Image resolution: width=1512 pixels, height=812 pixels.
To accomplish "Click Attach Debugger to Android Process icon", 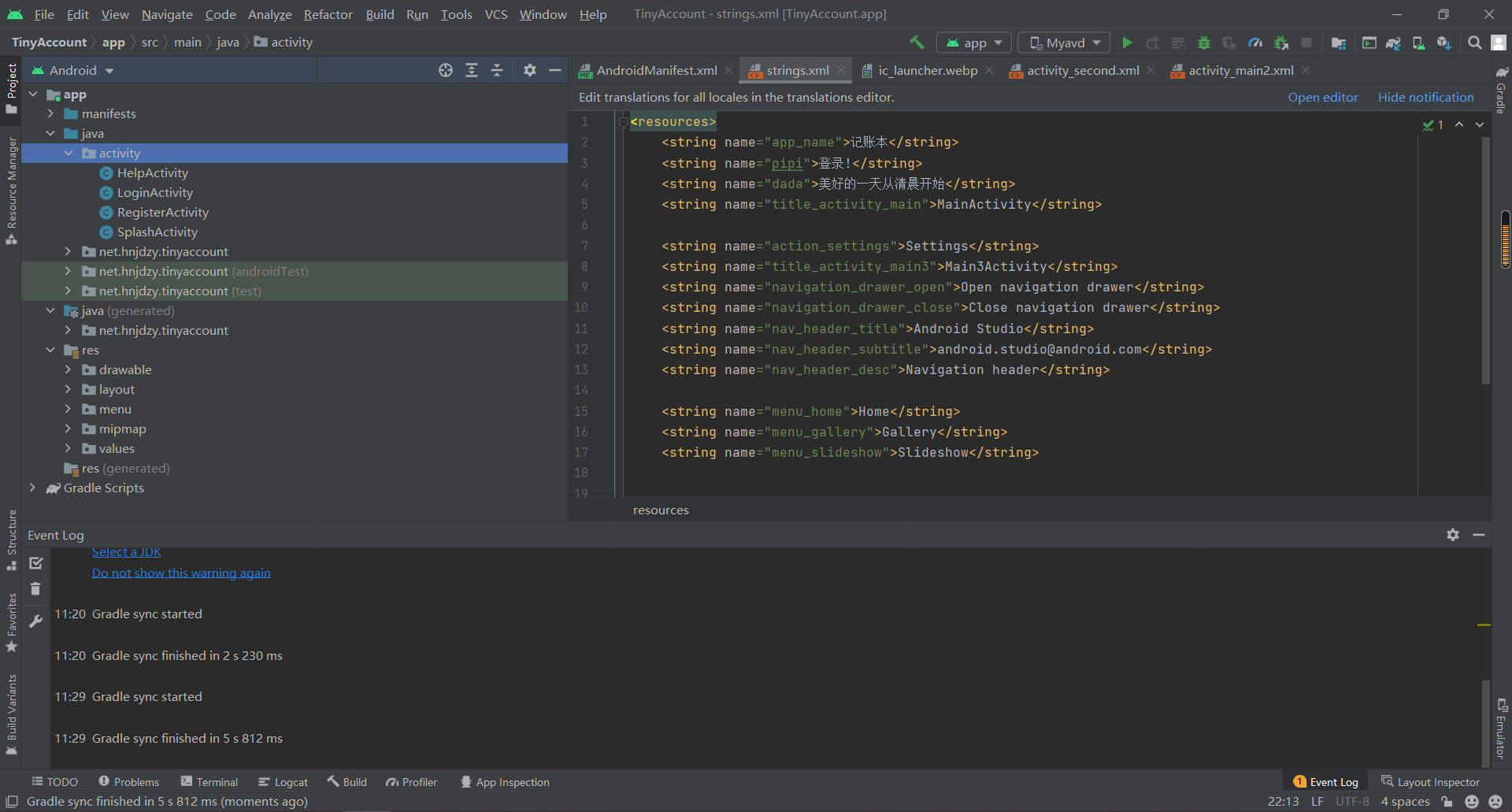I will [x=1281, y=43].
